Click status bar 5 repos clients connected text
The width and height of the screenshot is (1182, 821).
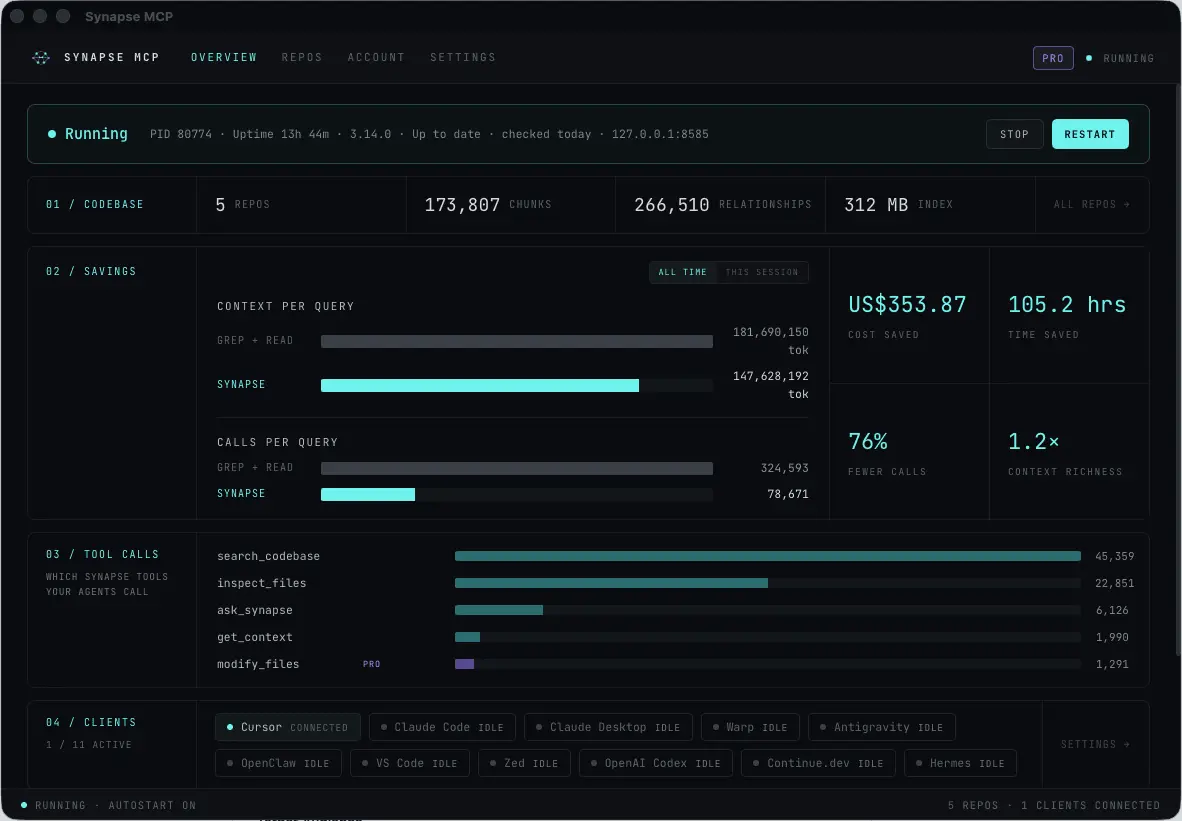click(1053, 806)
